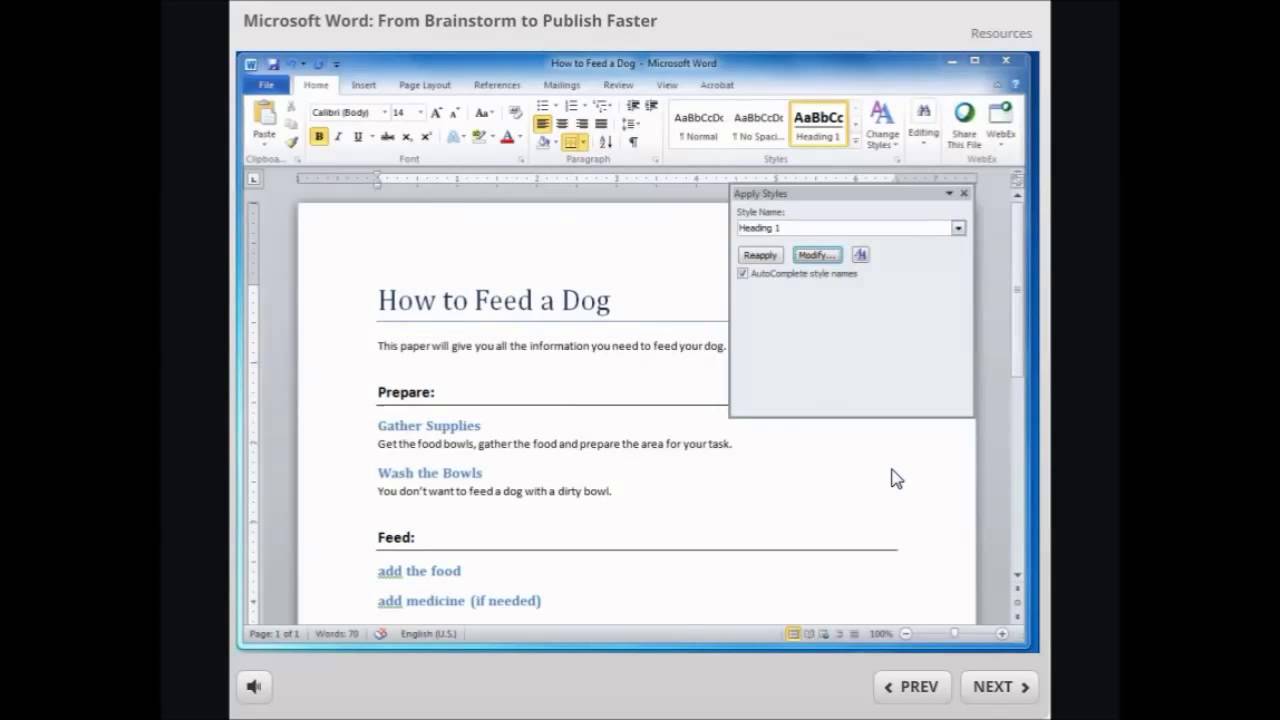Toggle Print Layout view in status bar

[x=793, y=634]
